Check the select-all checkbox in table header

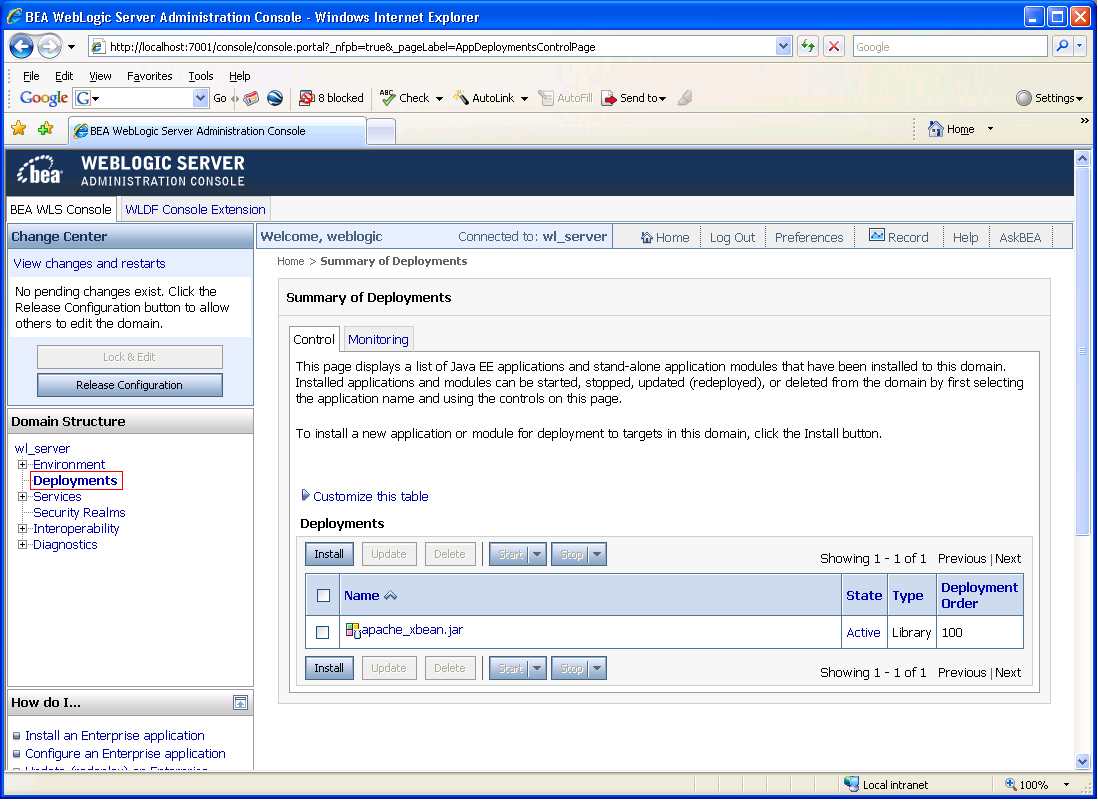[321, 594]
